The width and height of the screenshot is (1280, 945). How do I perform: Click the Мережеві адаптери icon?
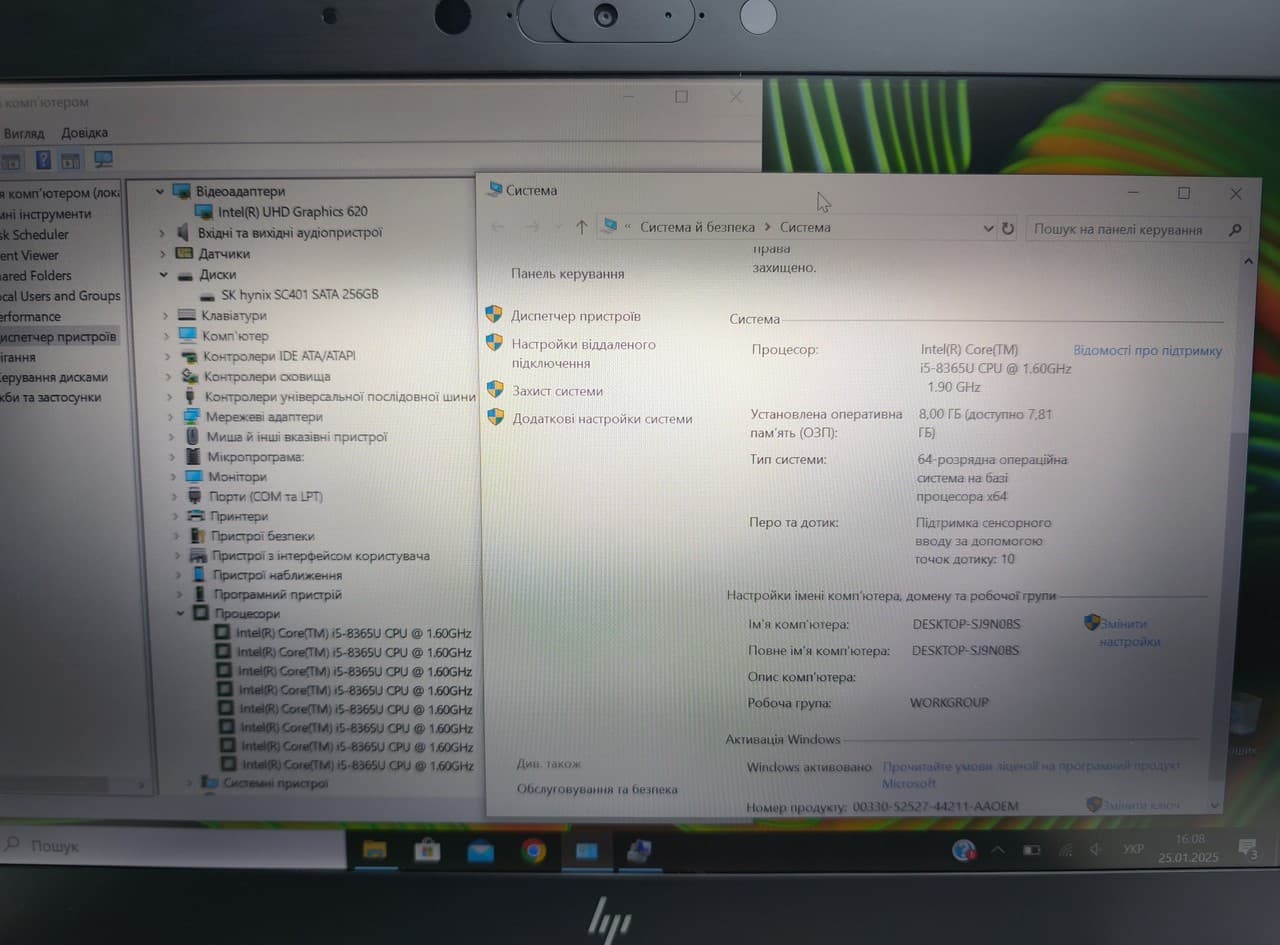click(x=192, y=416)
